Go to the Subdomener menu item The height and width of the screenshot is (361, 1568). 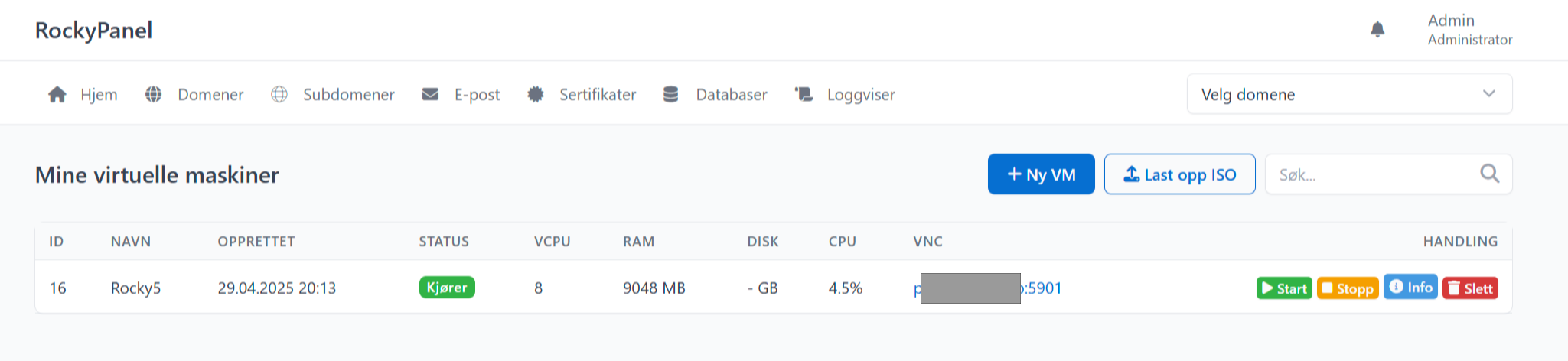pos(348,95)
